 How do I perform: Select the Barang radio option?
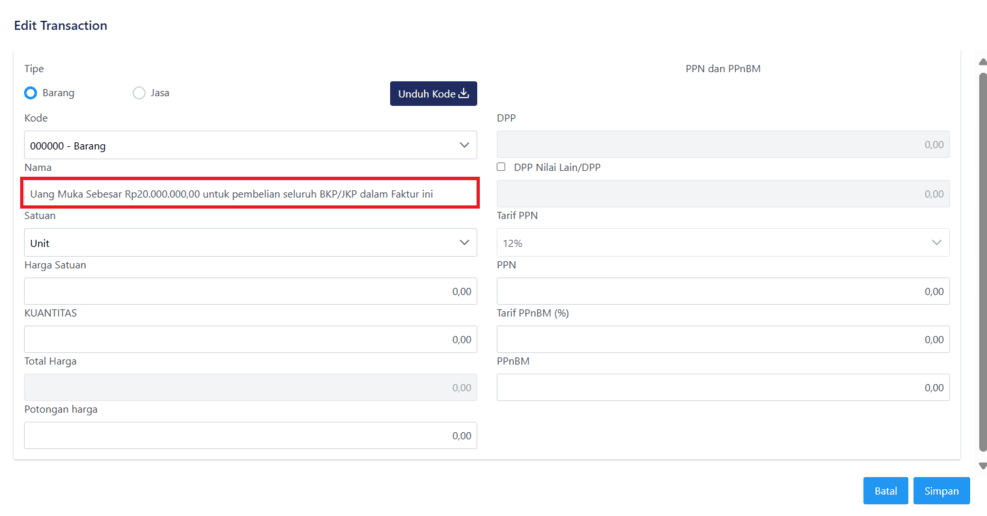31,93
